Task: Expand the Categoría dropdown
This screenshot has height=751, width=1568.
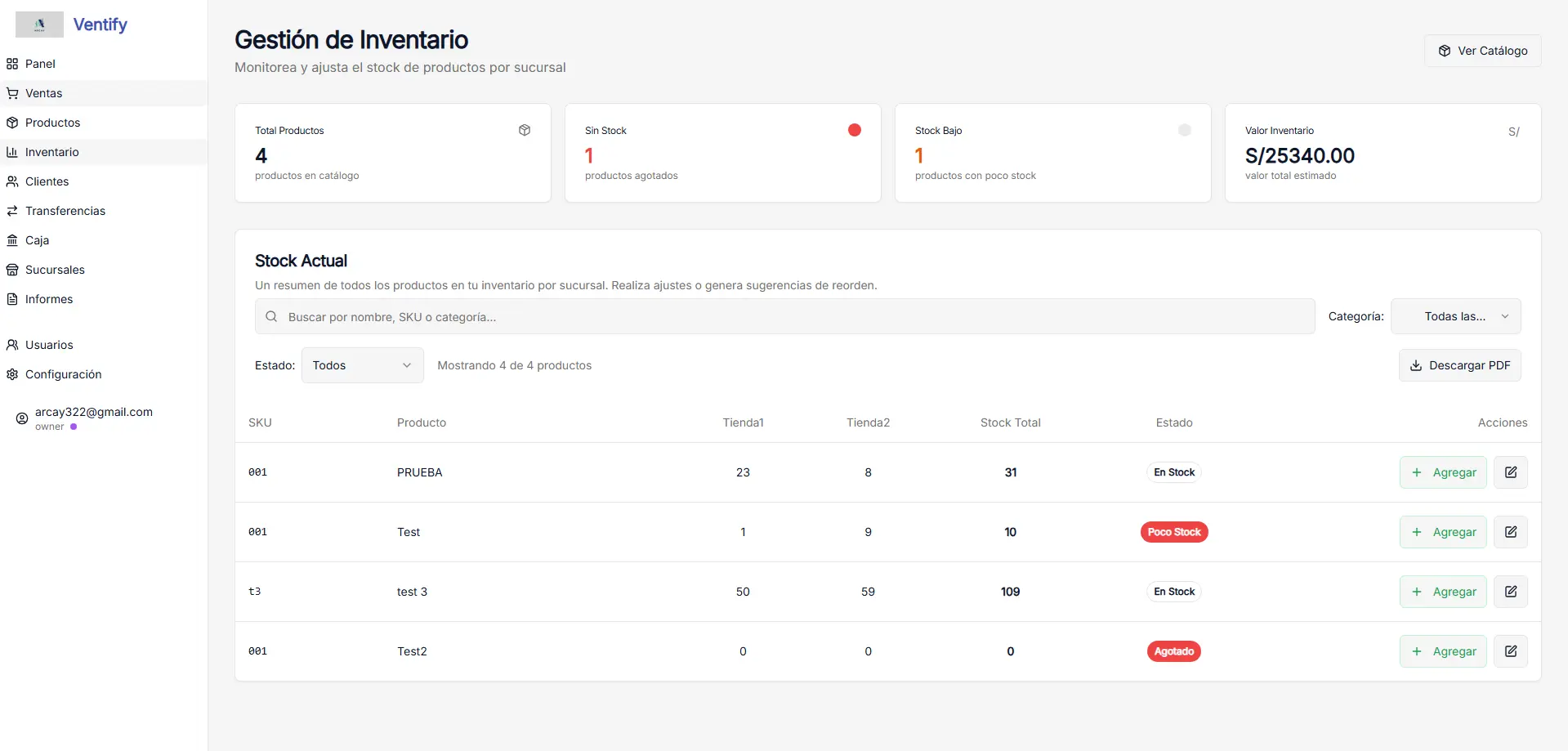Action: click(x=1455, y=316)
